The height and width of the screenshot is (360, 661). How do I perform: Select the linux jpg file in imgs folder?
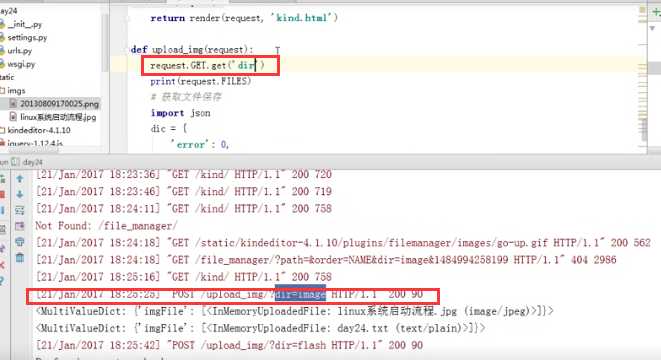58,117
